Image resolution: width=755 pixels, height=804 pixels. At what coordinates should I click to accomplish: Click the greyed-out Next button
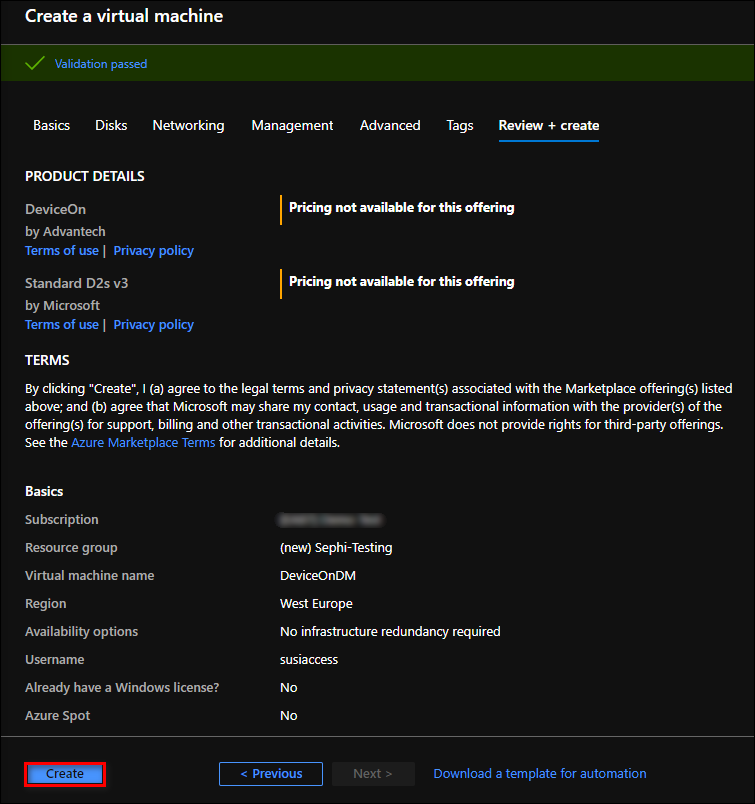pos(372,774)
